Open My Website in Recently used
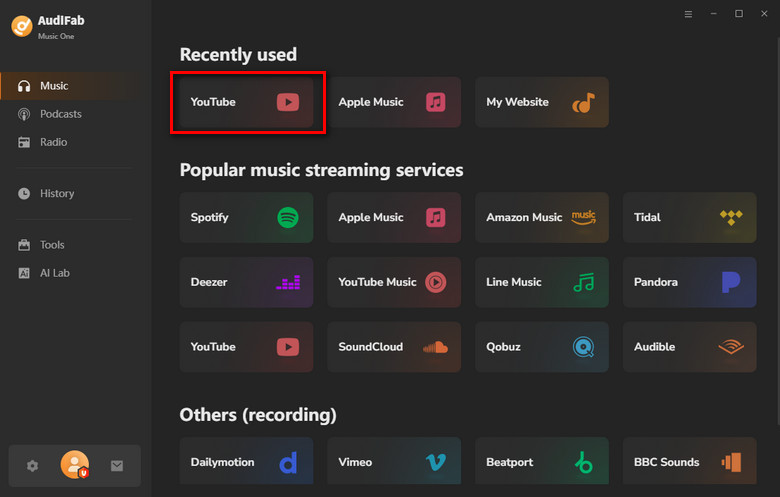 [542, 102]
